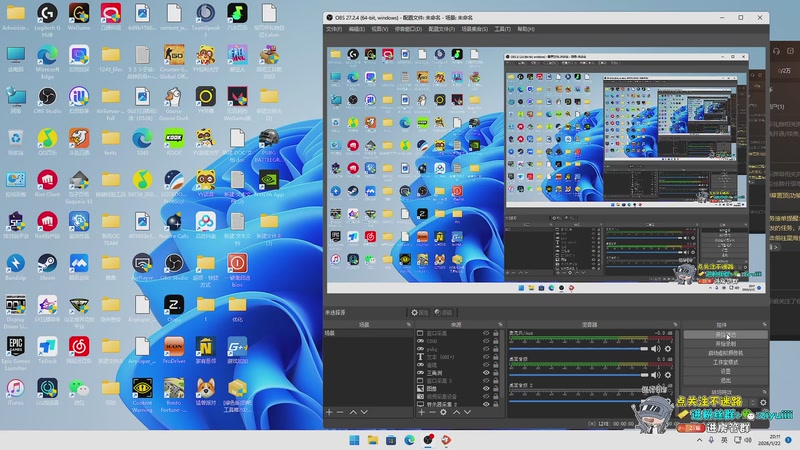Open the Epic Games Launcher shortcut
The height and width of the screenshot is (450, 800).
tap(16, 346)
